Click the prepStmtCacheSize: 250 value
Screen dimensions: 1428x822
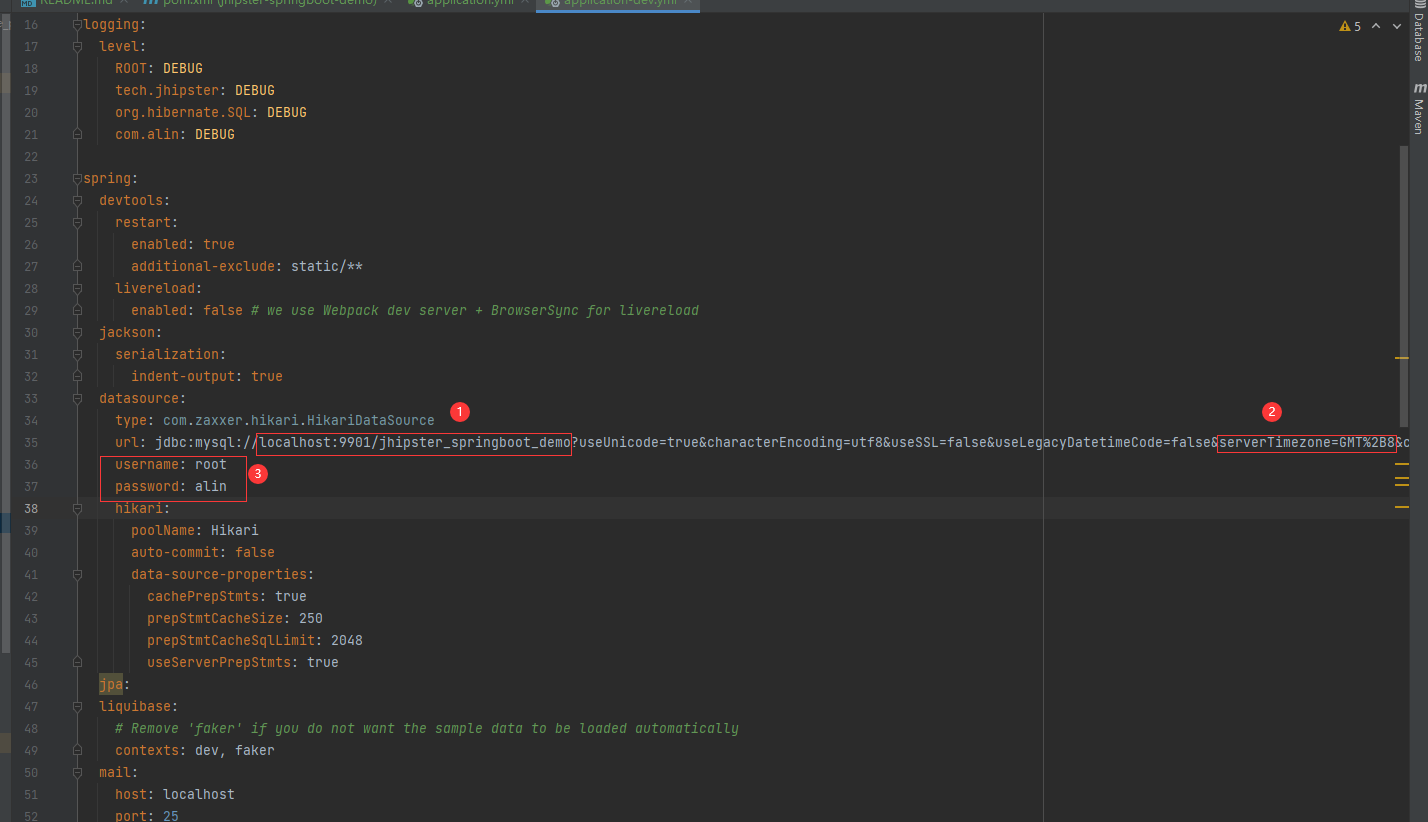(310, 618)
